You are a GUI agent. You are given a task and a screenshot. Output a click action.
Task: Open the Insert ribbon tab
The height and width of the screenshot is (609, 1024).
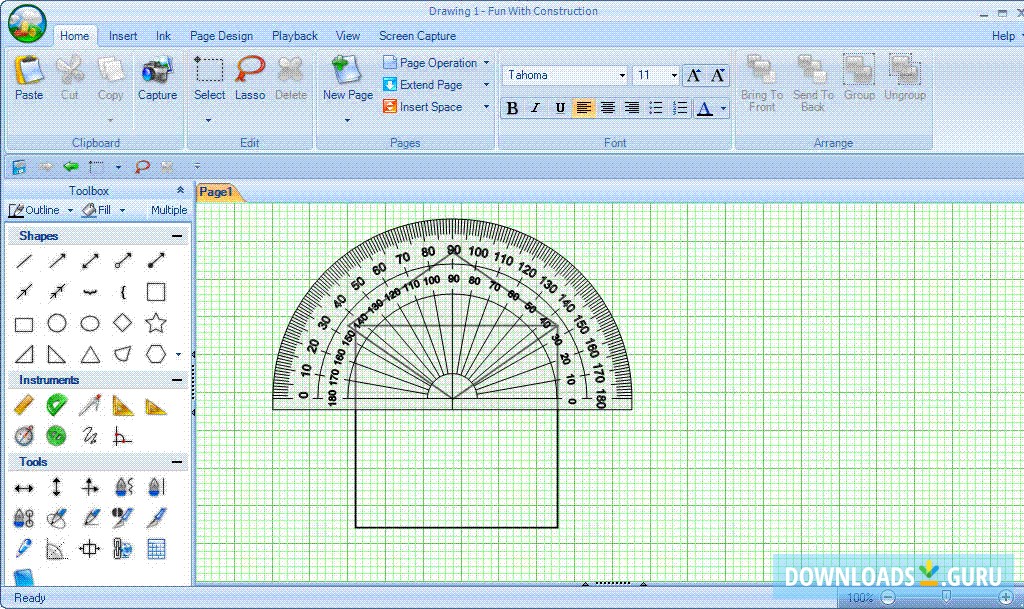[123, 36]
